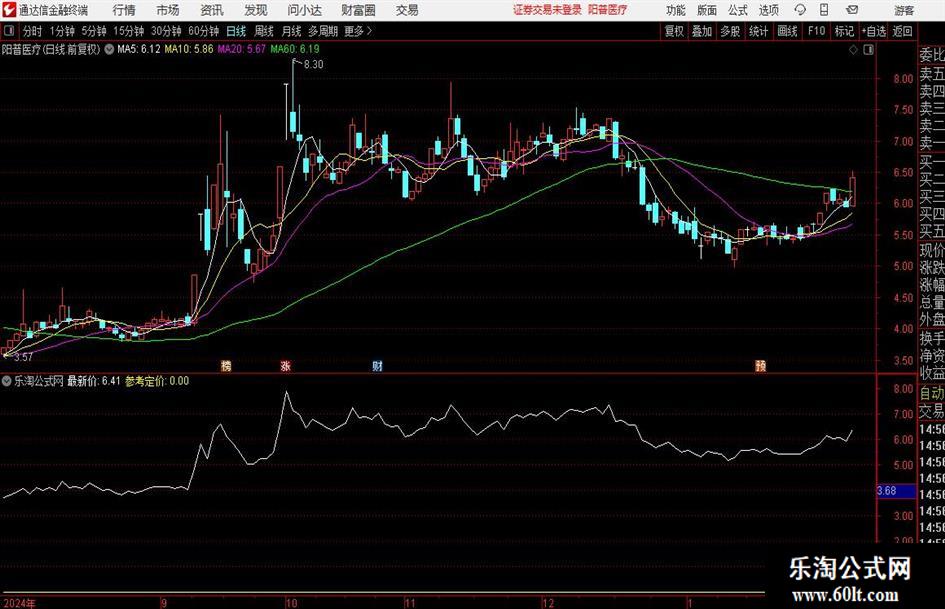Click the 自动 label in right panel
The height and width of the screenshot is (609, 945).
coord(932,393)
